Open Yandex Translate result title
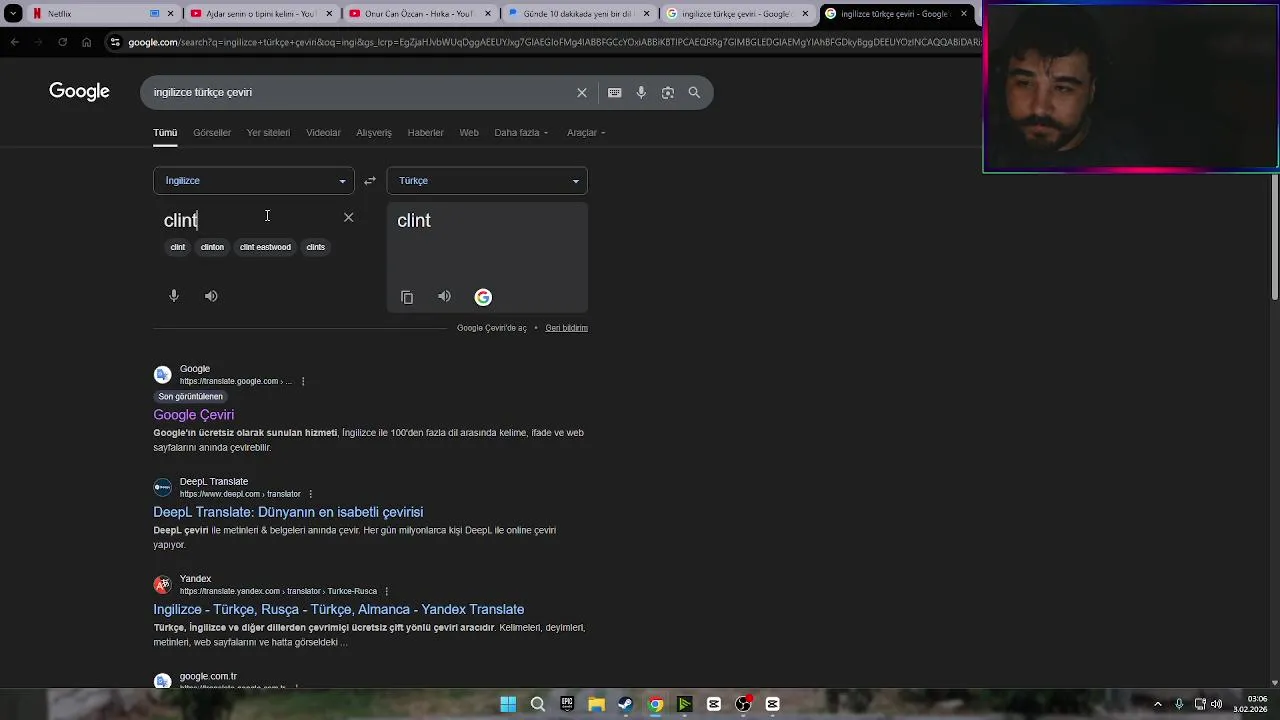This screenshot has height=720, width=1280. pyautogui.click(x=339, y=610)
